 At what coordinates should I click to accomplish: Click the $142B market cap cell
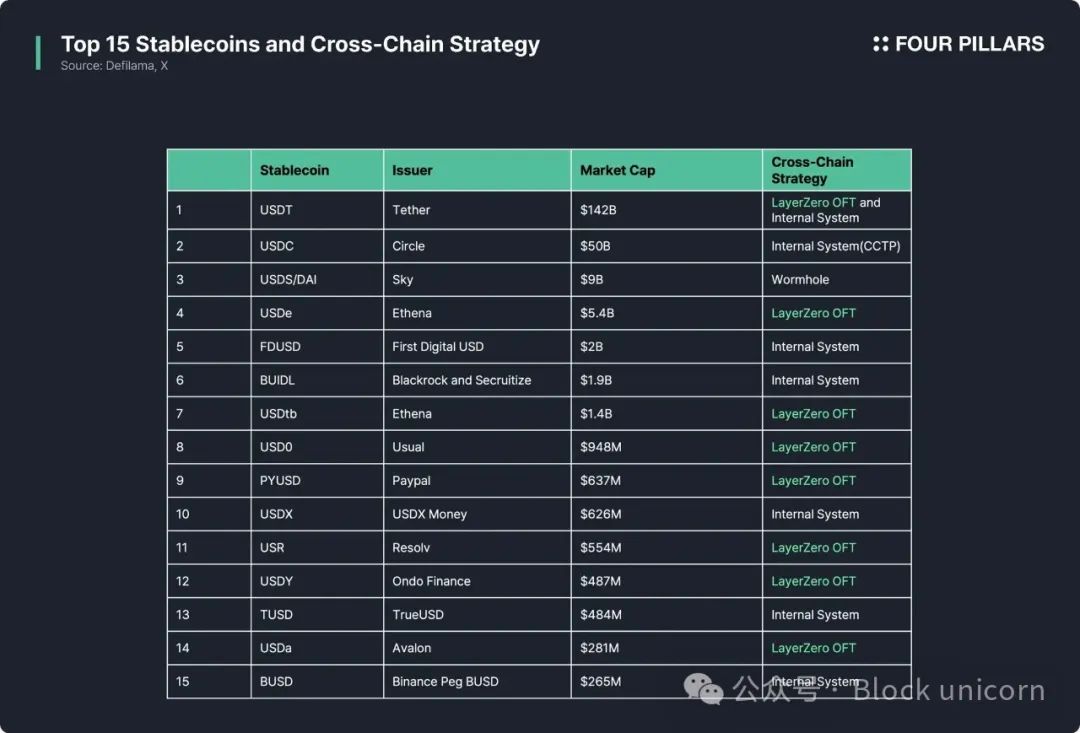[x=599, y=210]
